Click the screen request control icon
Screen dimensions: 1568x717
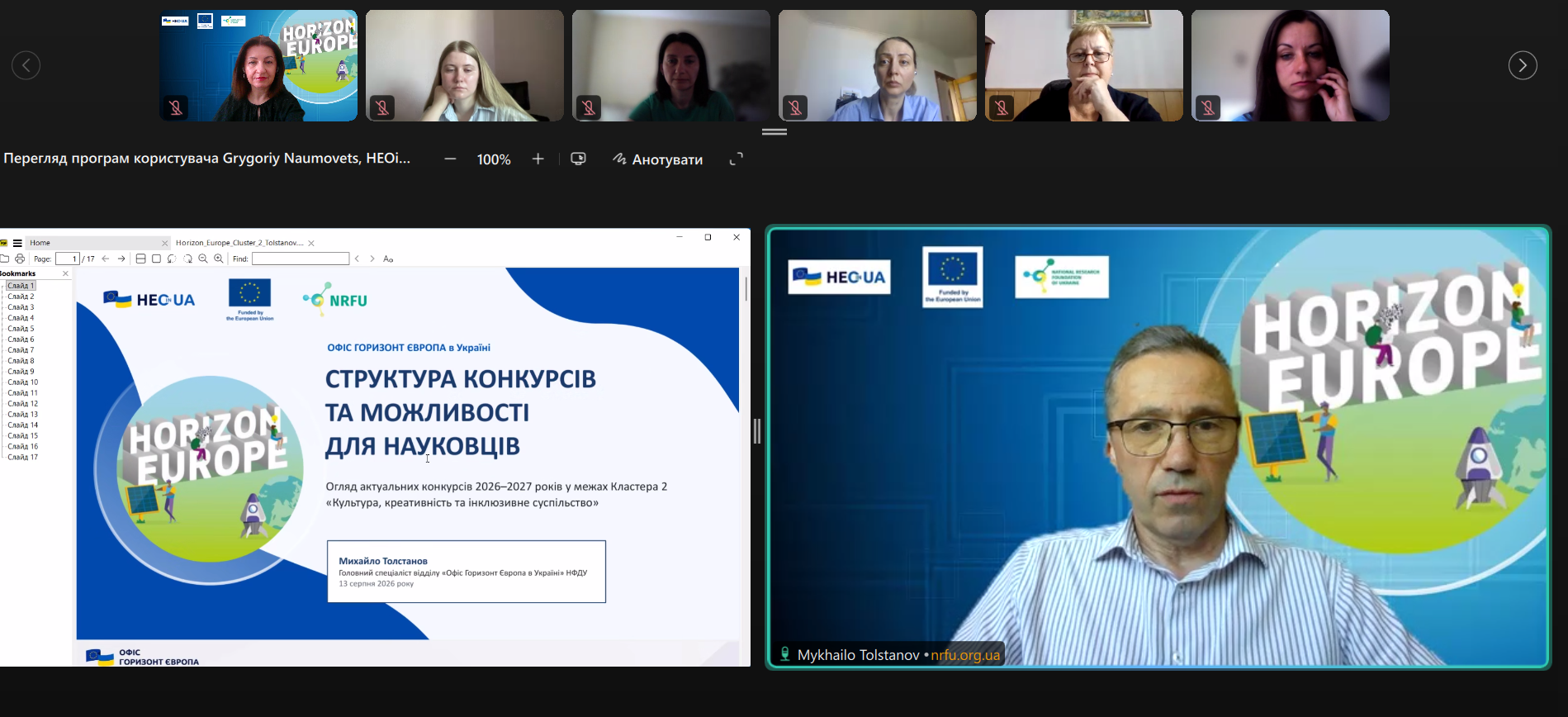578,159
